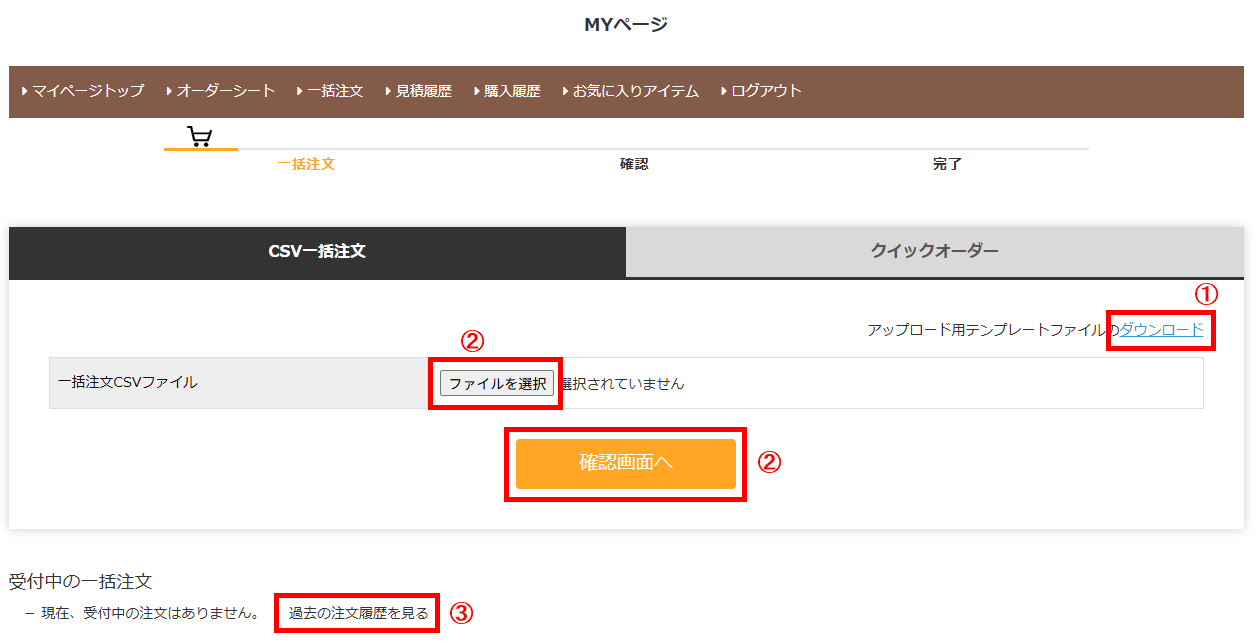The height and width of the screenshot is (643, 1258).
Task: Open 見積履歴 from the navigation bar
Action: (x=423, y=91)
